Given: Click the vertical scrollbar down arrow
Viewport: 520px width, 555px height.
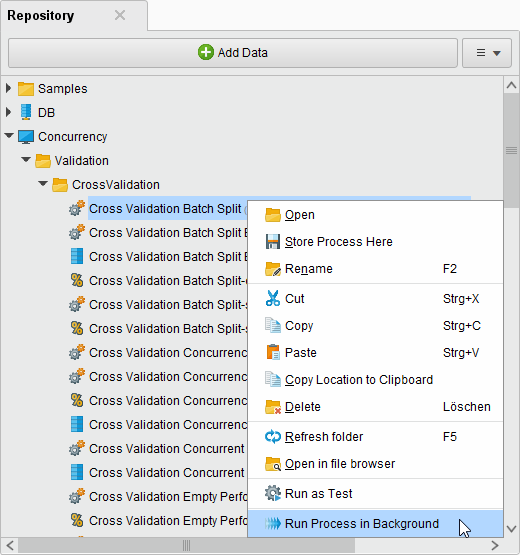Looking at the screenshot, I should (512, 528).
